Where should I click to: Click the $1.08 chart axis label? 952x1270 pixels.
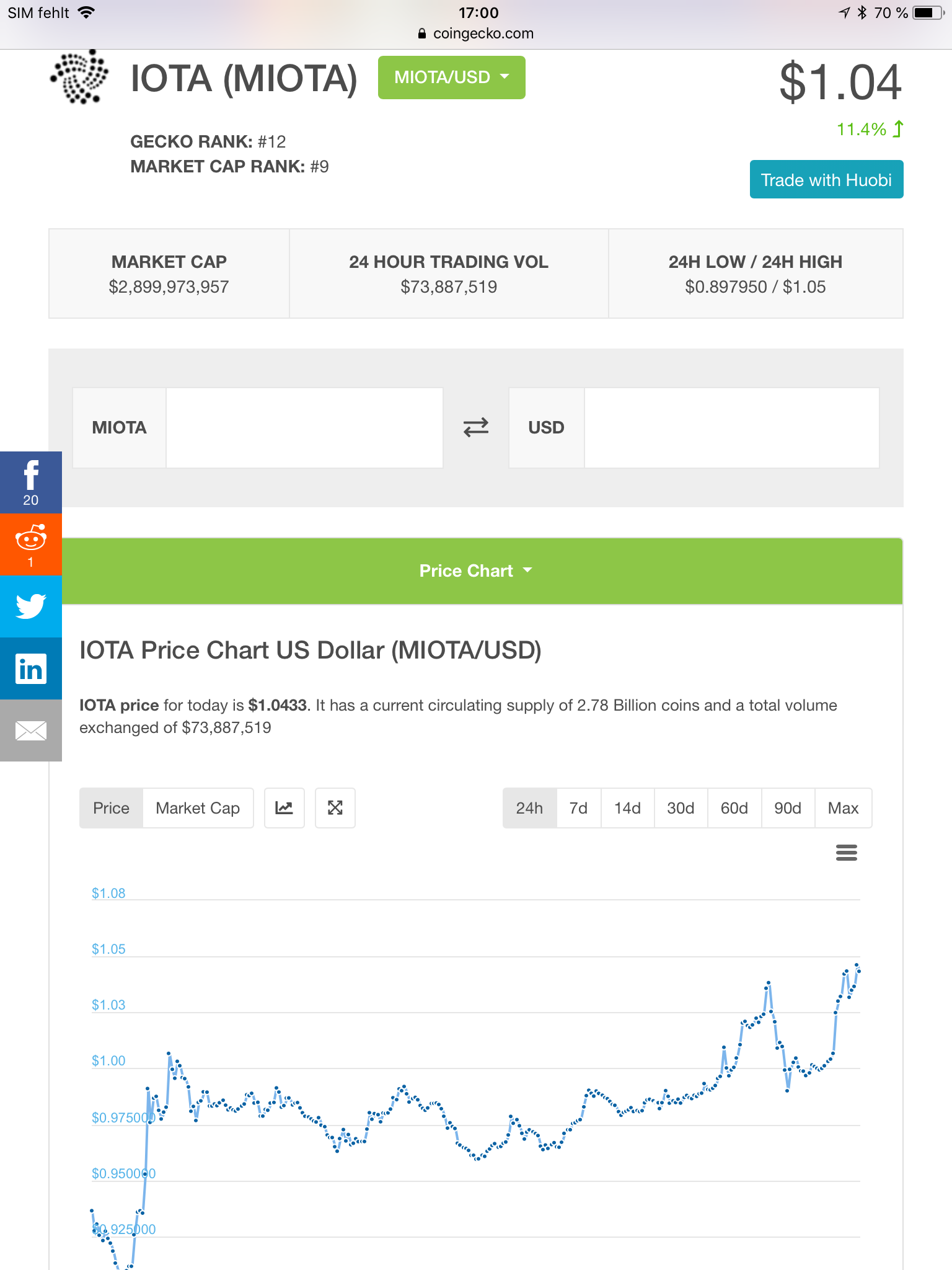(x=108, y=893)
